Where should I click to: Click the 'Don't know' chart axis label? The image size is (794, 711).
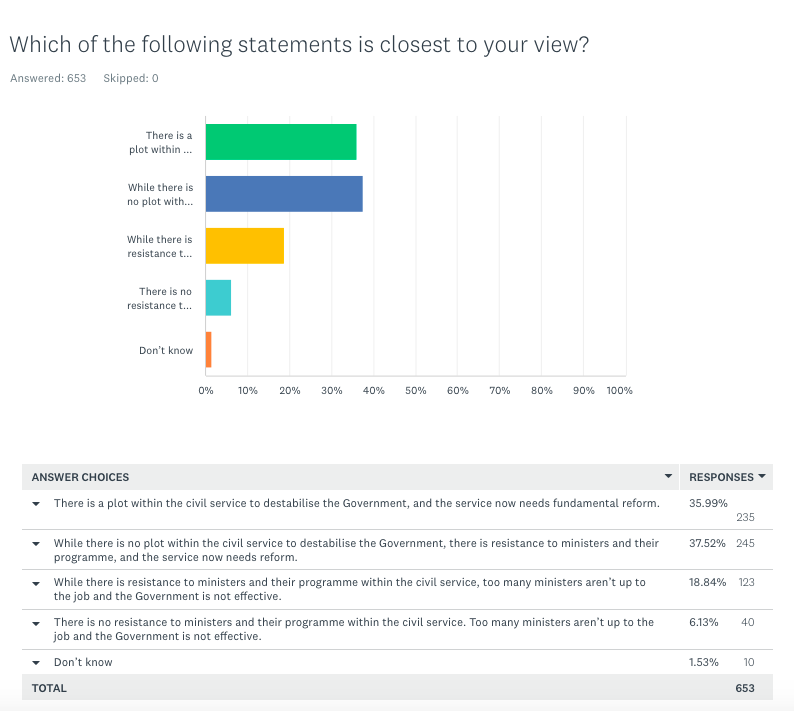click(x=166, y=351)
